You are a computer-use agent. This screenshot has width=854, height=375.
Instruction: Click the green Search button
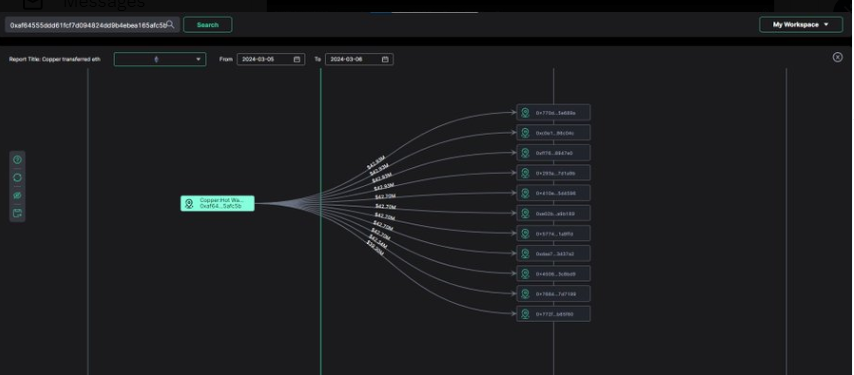208,24
